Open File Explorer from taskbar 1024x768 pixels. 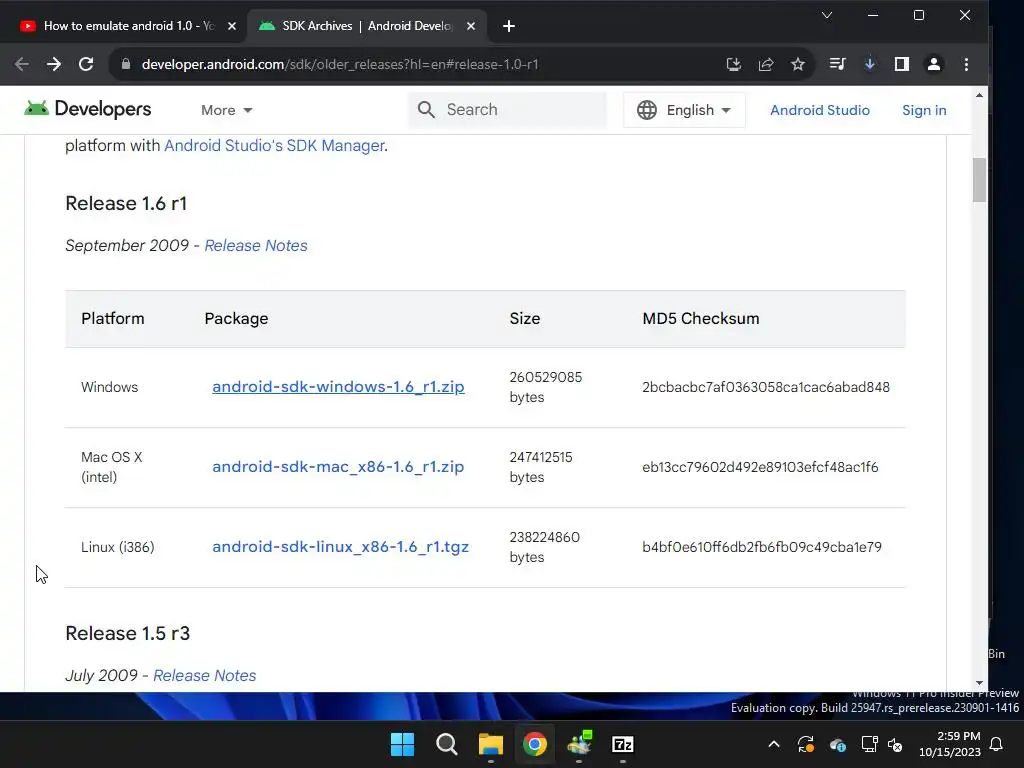point(490,744)
